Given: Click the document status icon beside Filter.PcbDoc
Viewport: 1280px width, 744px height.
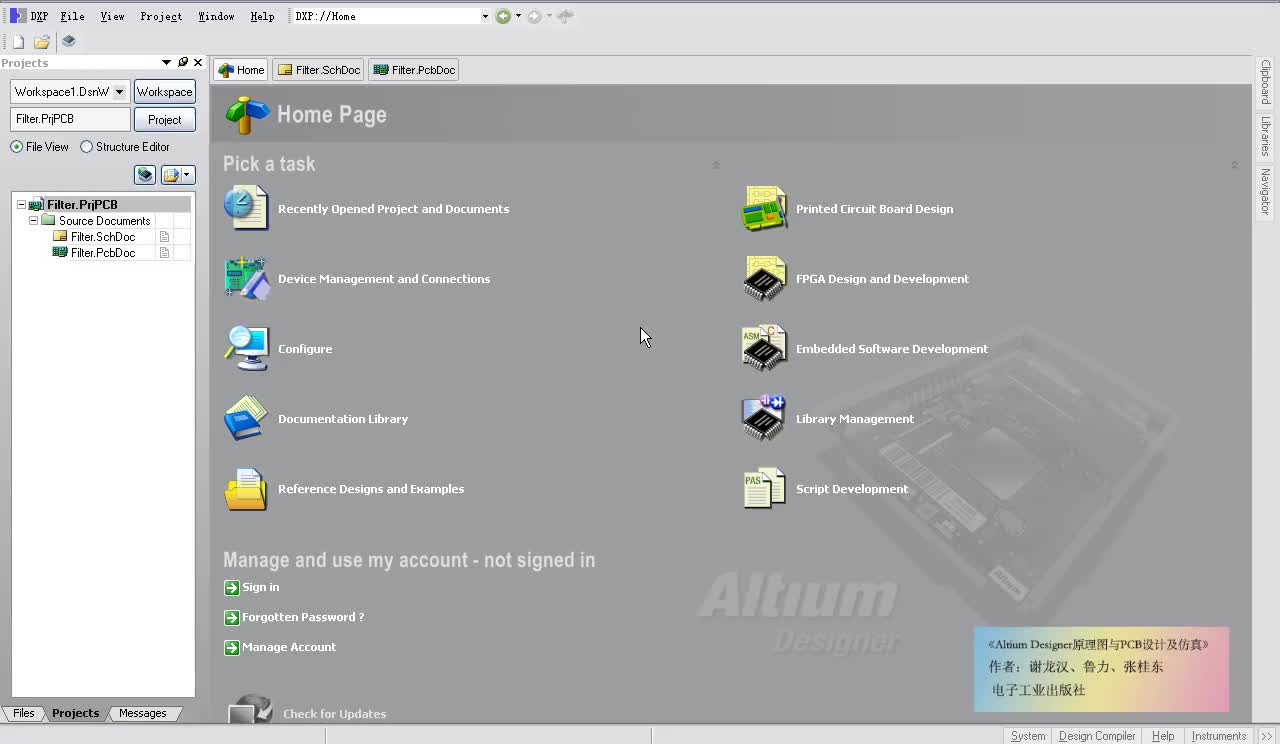Looking at the screenshot, I should [x=165, y=253].
